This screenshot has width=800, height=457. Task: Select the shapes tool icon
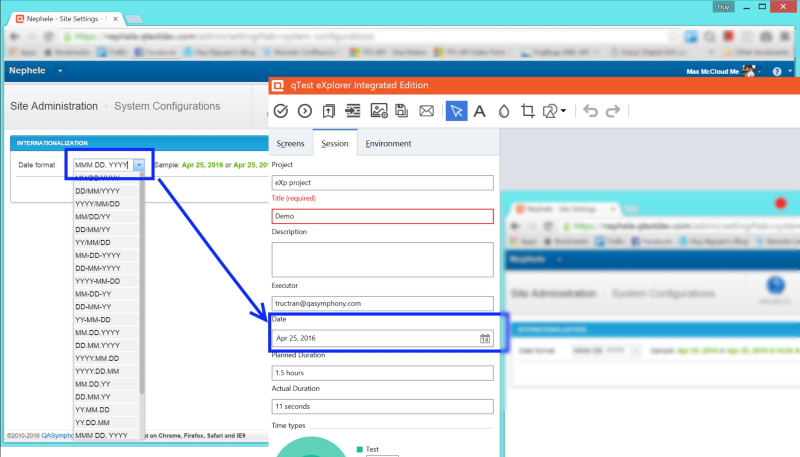tap(550, 111)
